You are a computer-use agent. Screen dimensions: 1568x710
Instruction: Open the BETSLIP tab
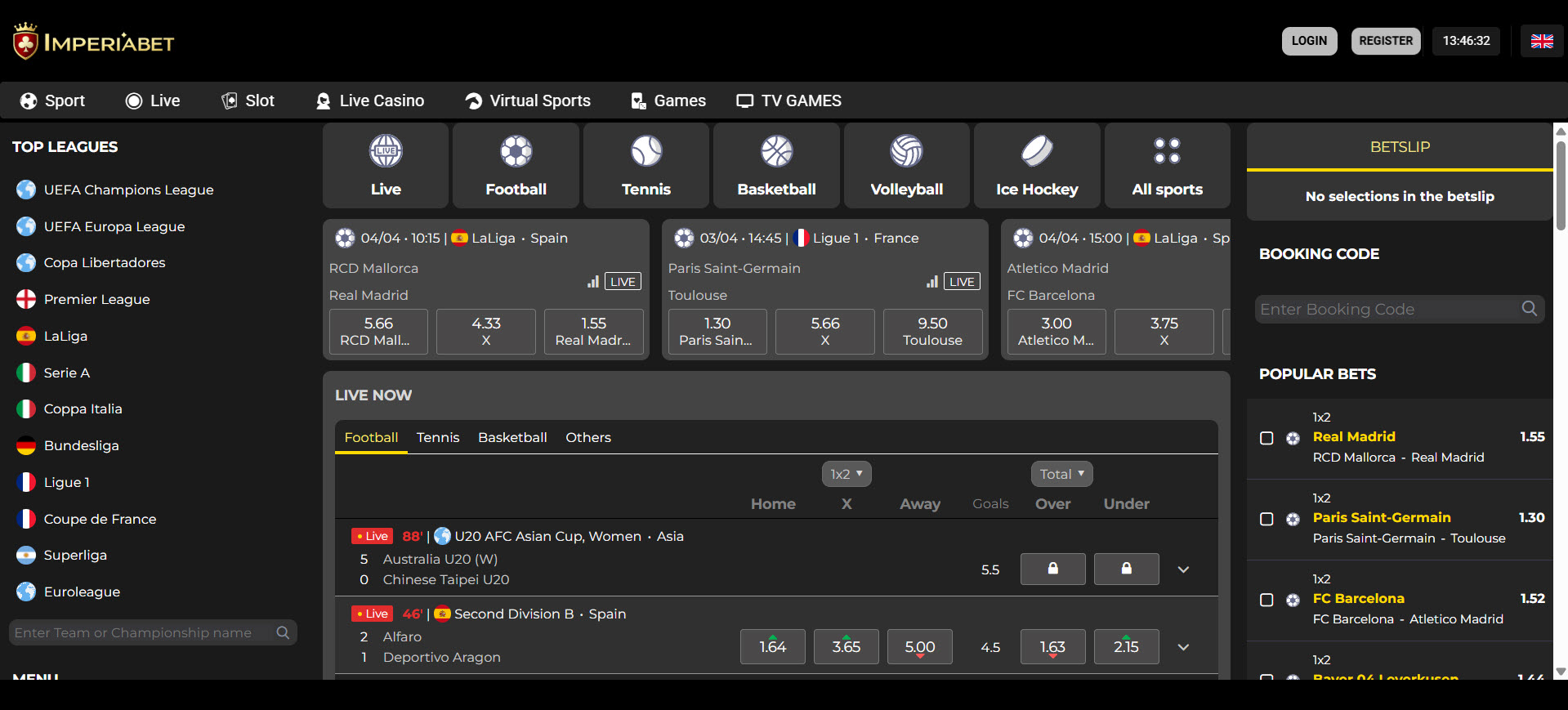point(1400,147)
